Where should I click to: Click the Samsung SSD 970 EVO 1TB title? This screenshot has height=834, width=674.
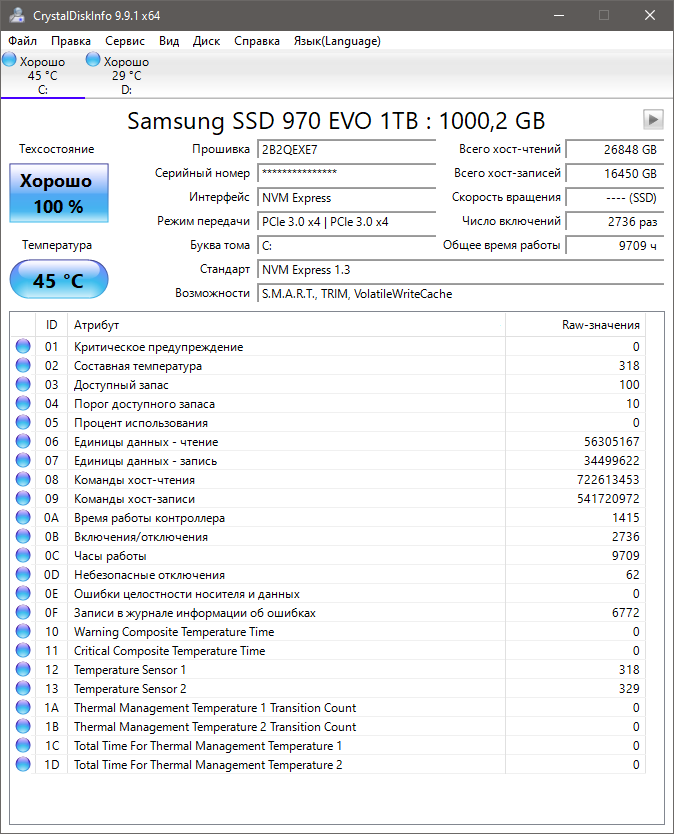pyautogui.click(x=336, y=121)
